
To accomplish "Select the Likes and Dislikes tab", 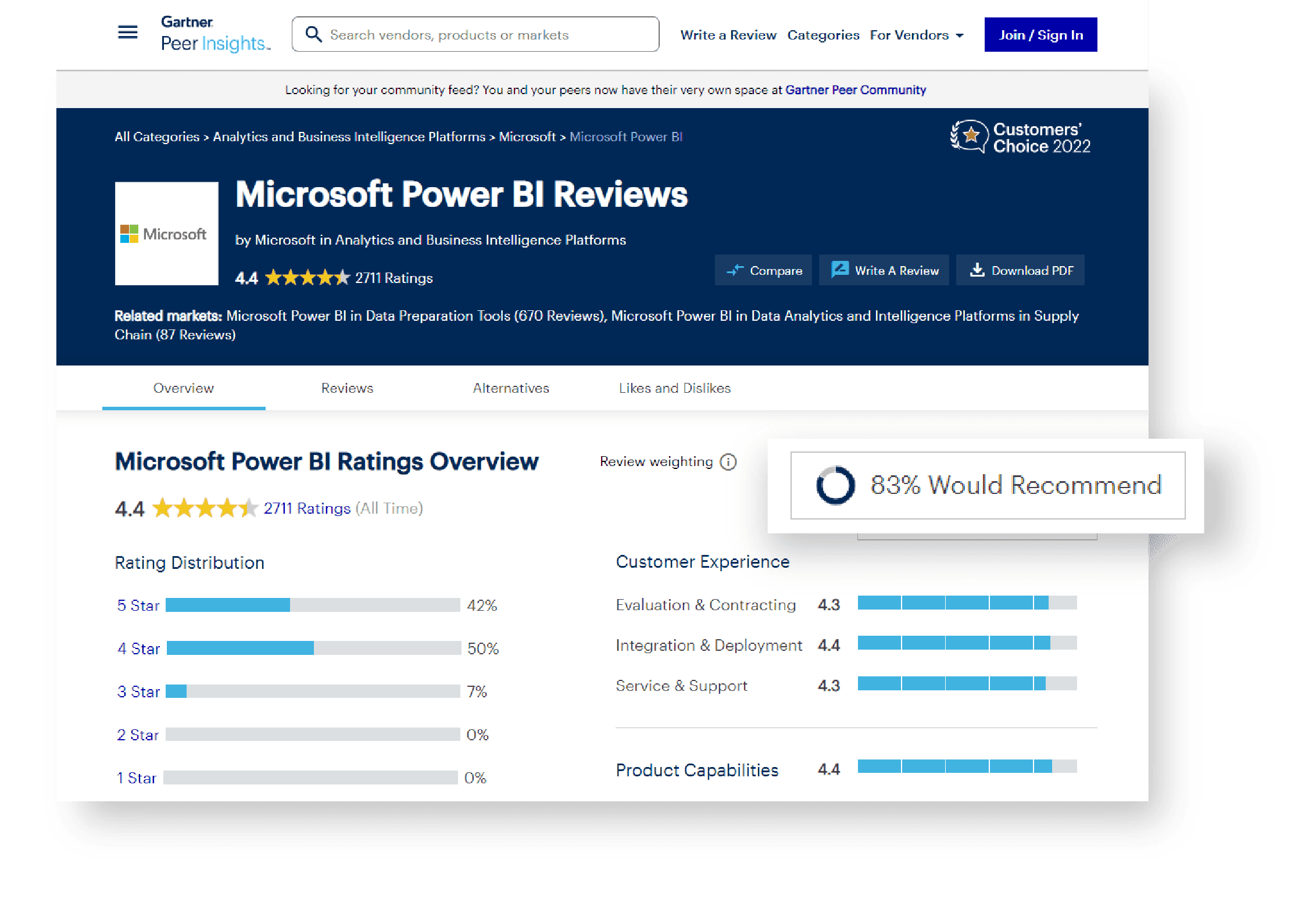I will pyautogui.click(x=674, y=388).
